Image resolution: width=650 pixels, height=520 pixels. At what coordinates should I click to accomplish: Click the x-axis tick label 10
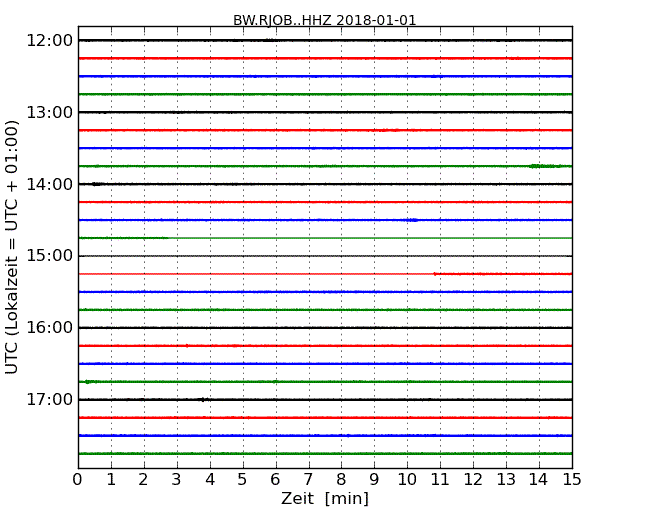point(407,480)
